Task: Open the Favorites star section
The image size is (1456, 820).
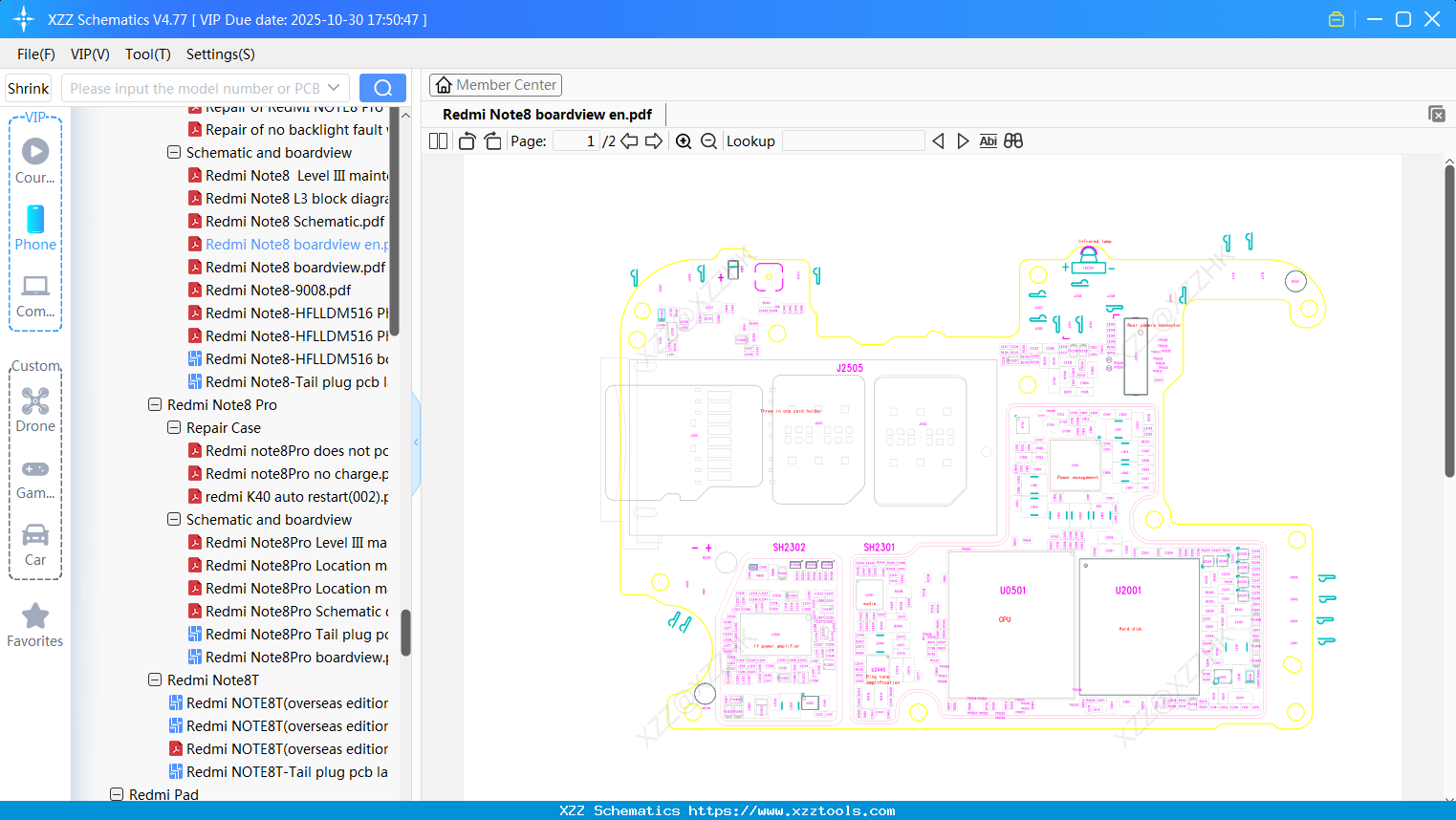Action: click(34, 625)
